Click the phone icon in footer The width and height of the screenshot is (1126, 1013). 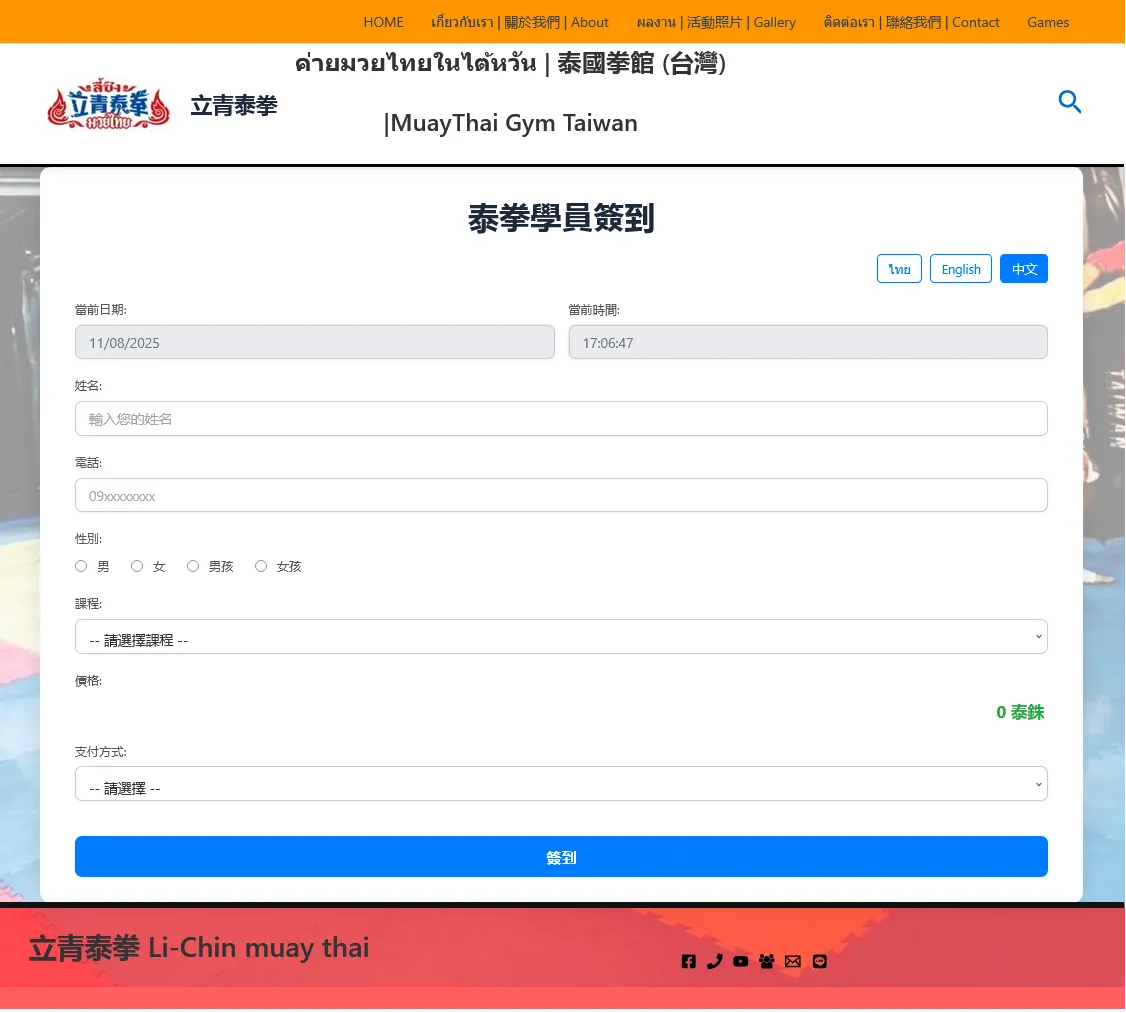point(714,962)
